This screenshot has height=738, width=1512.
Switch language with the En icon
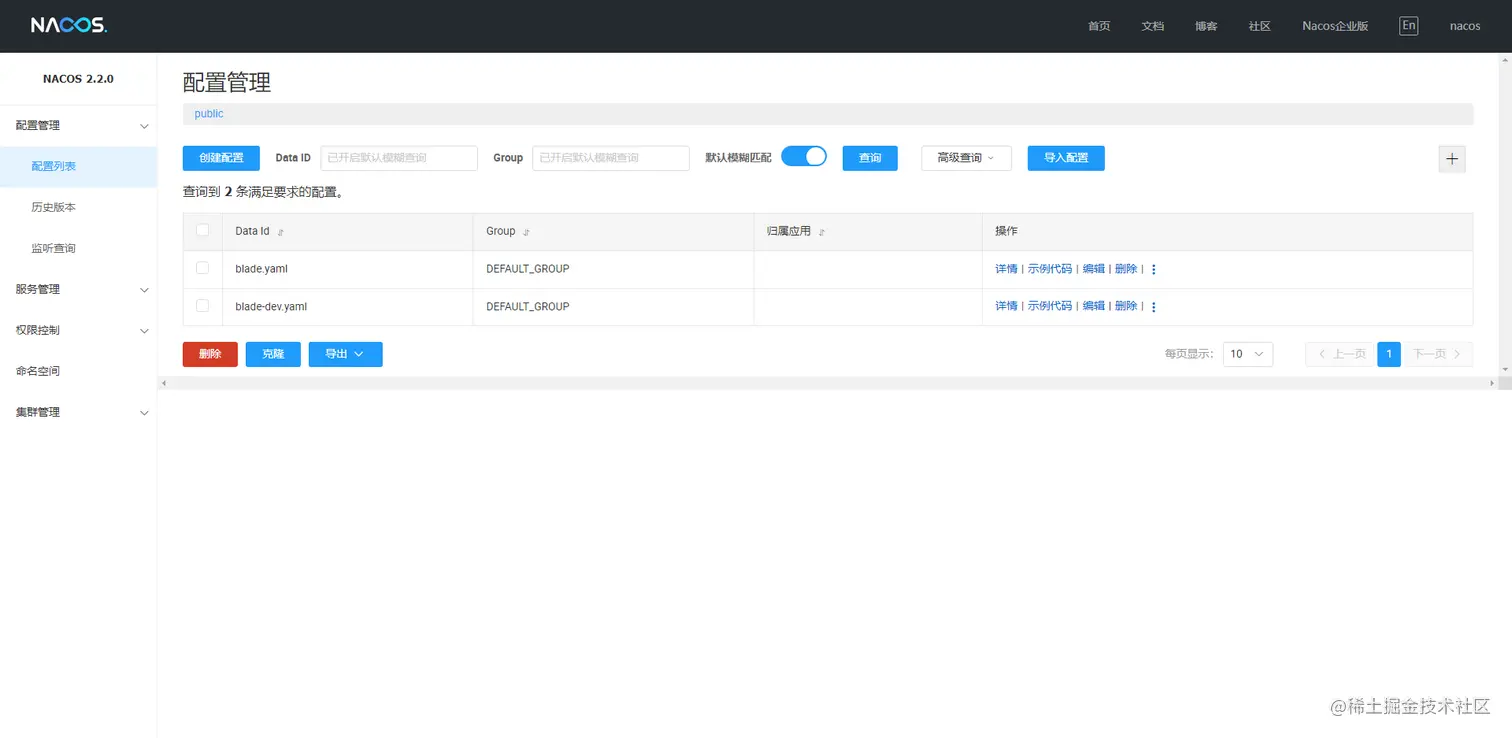(x=1408, y=26)
